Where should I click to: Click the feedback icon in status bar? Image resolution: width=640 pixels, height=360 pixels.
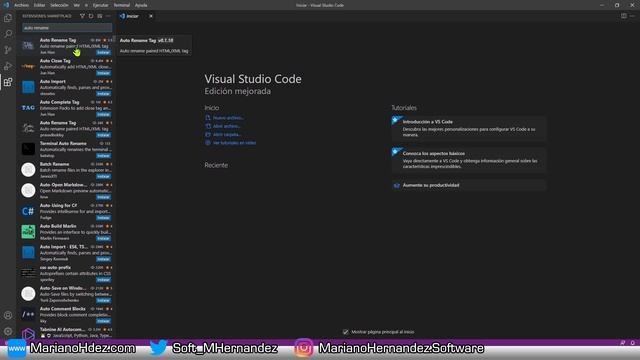click(622, 343)
